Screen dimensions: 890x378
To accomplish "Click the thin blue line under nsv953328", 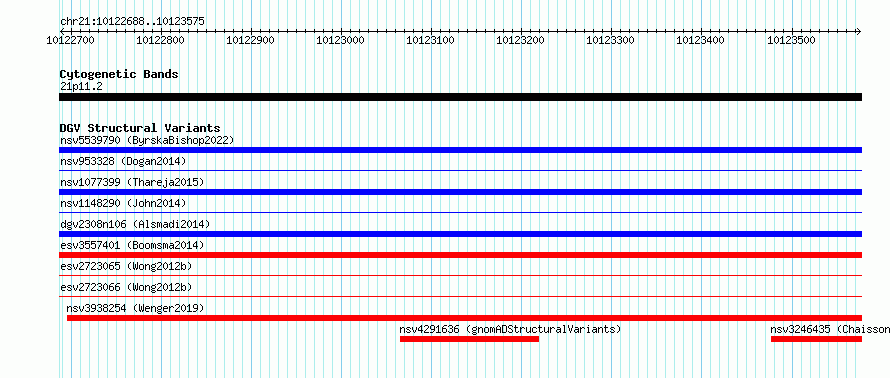I will point(460,170).
